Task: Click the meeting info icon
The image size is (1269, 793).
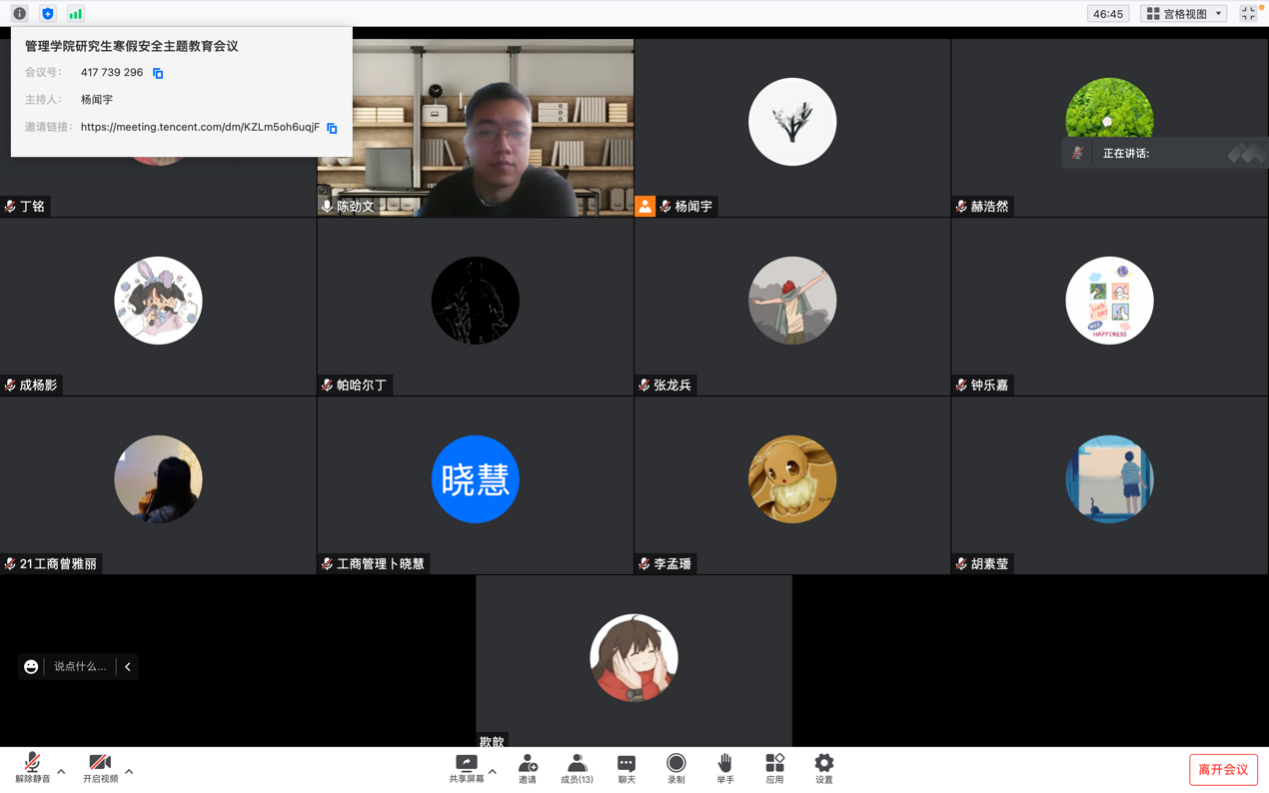Action: pyautogui.click(x=19, y=14)
